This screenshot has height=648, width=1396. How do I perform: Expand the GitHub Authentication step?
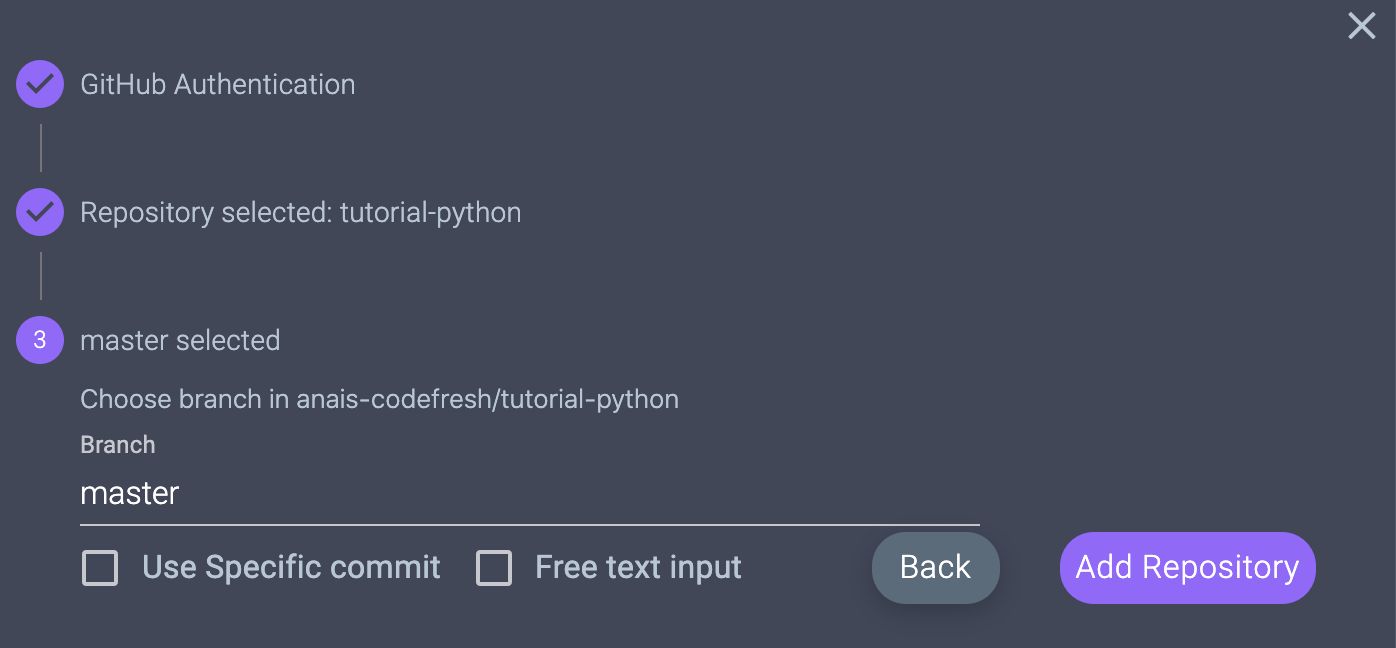pos(217,84)
